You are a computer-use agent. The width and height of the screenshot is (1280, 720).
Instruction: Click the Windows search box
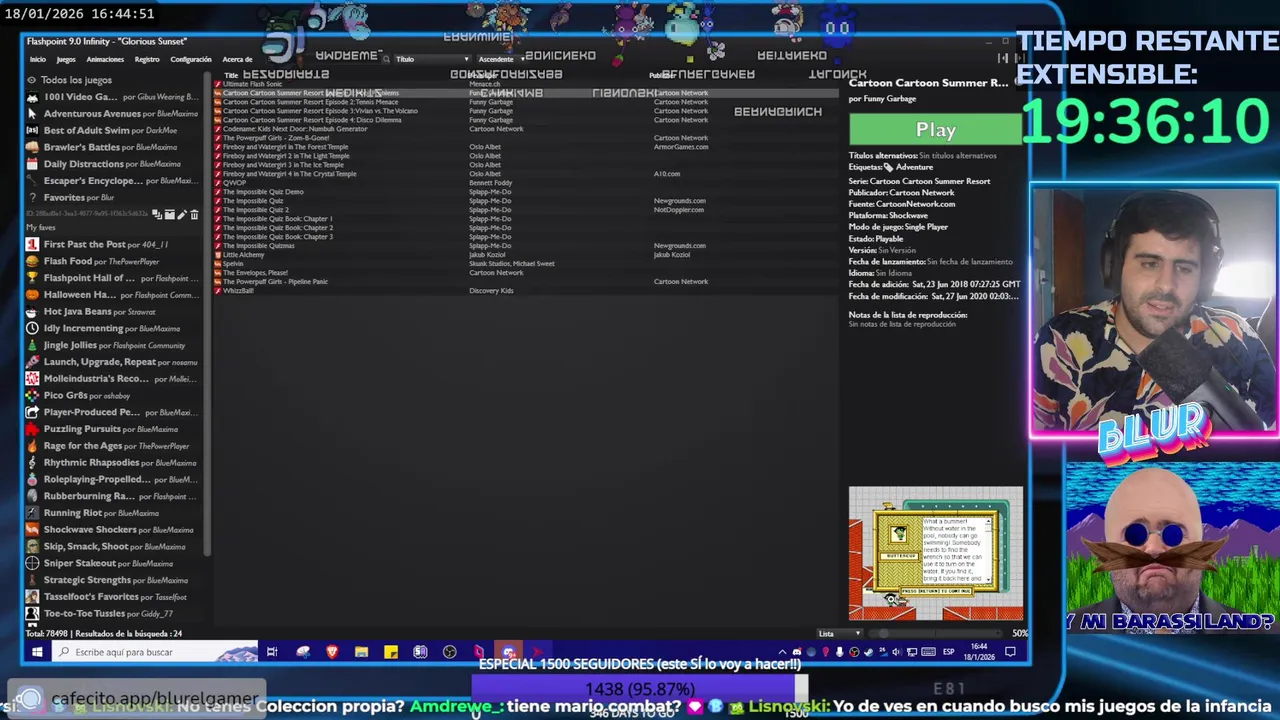click(x=155, y=652)
